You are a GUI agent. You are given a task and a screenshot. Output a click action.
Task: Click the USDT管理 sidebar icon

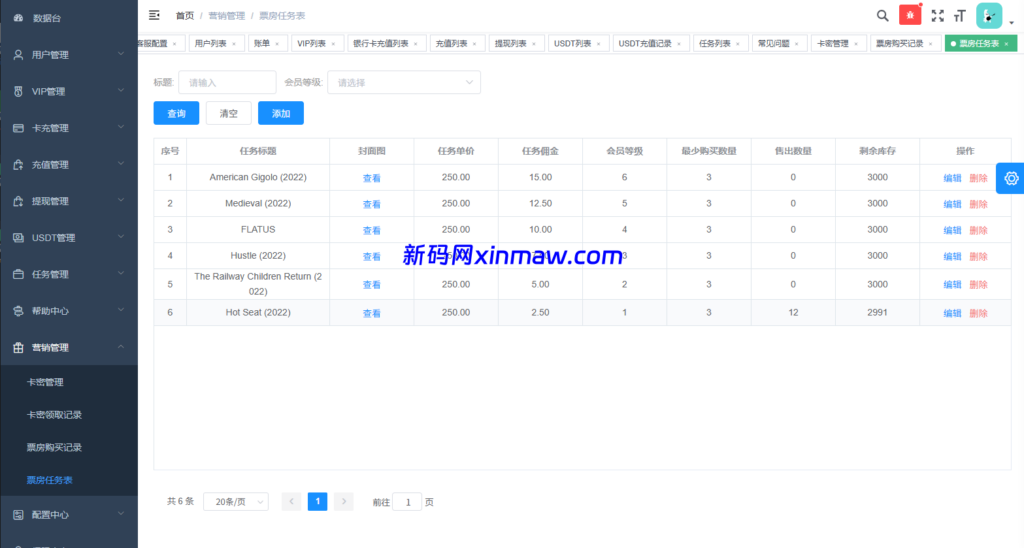click(x=18, y=238)
